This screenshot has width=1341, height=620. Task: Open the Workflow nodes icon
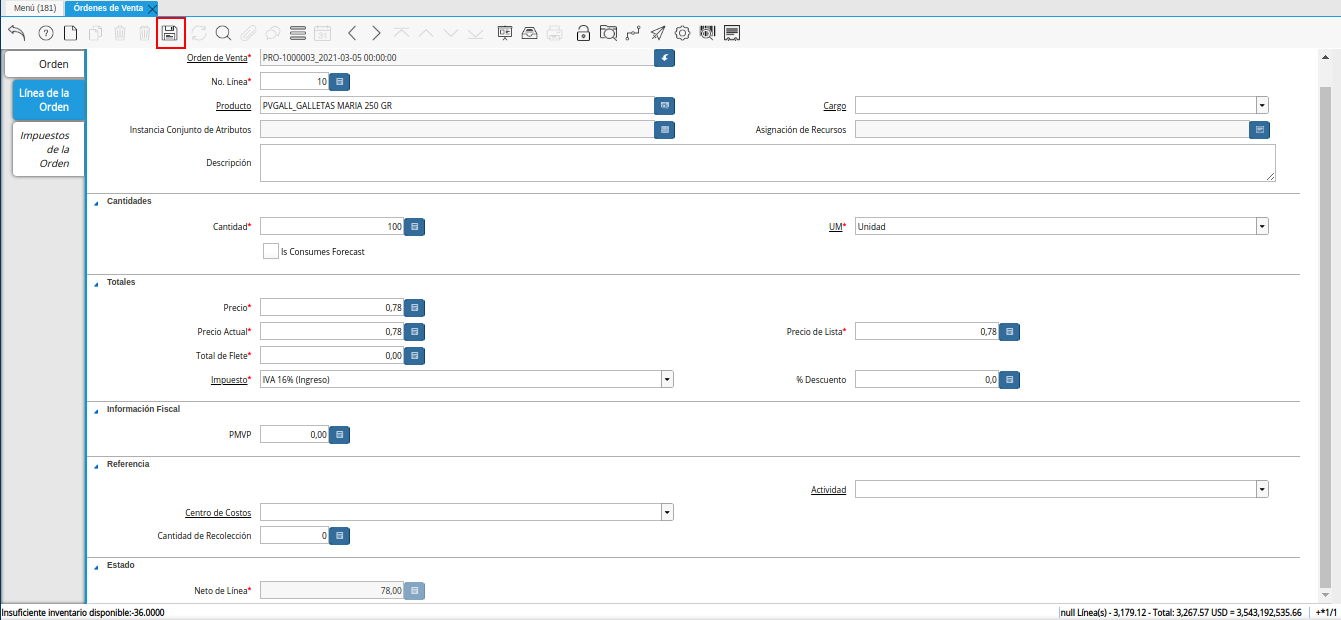click(633, 33)
